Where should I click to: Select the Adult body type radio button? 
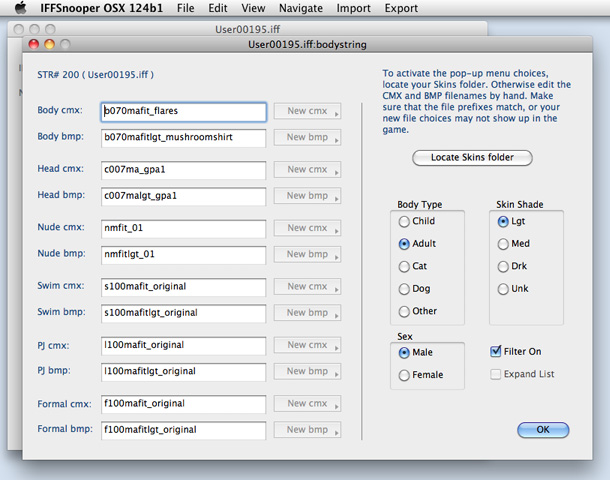point(404,243)
